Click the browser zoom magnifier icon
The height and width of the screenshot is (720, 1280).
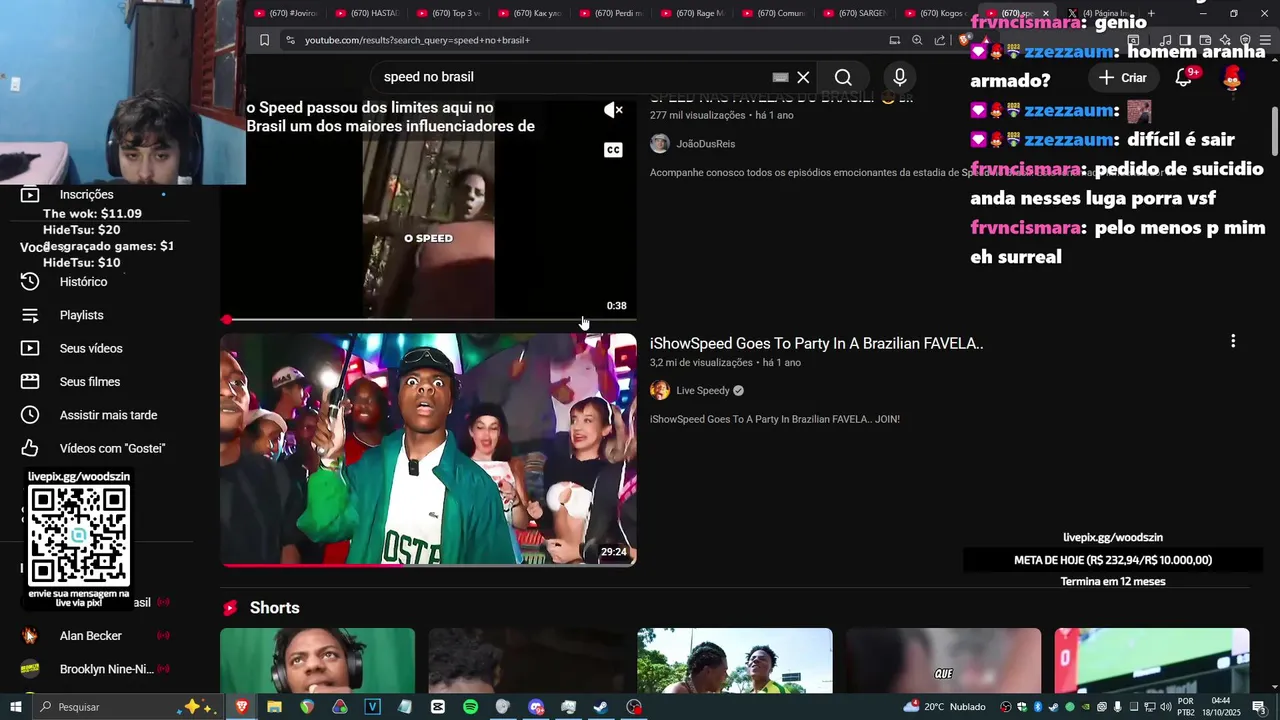917,40
